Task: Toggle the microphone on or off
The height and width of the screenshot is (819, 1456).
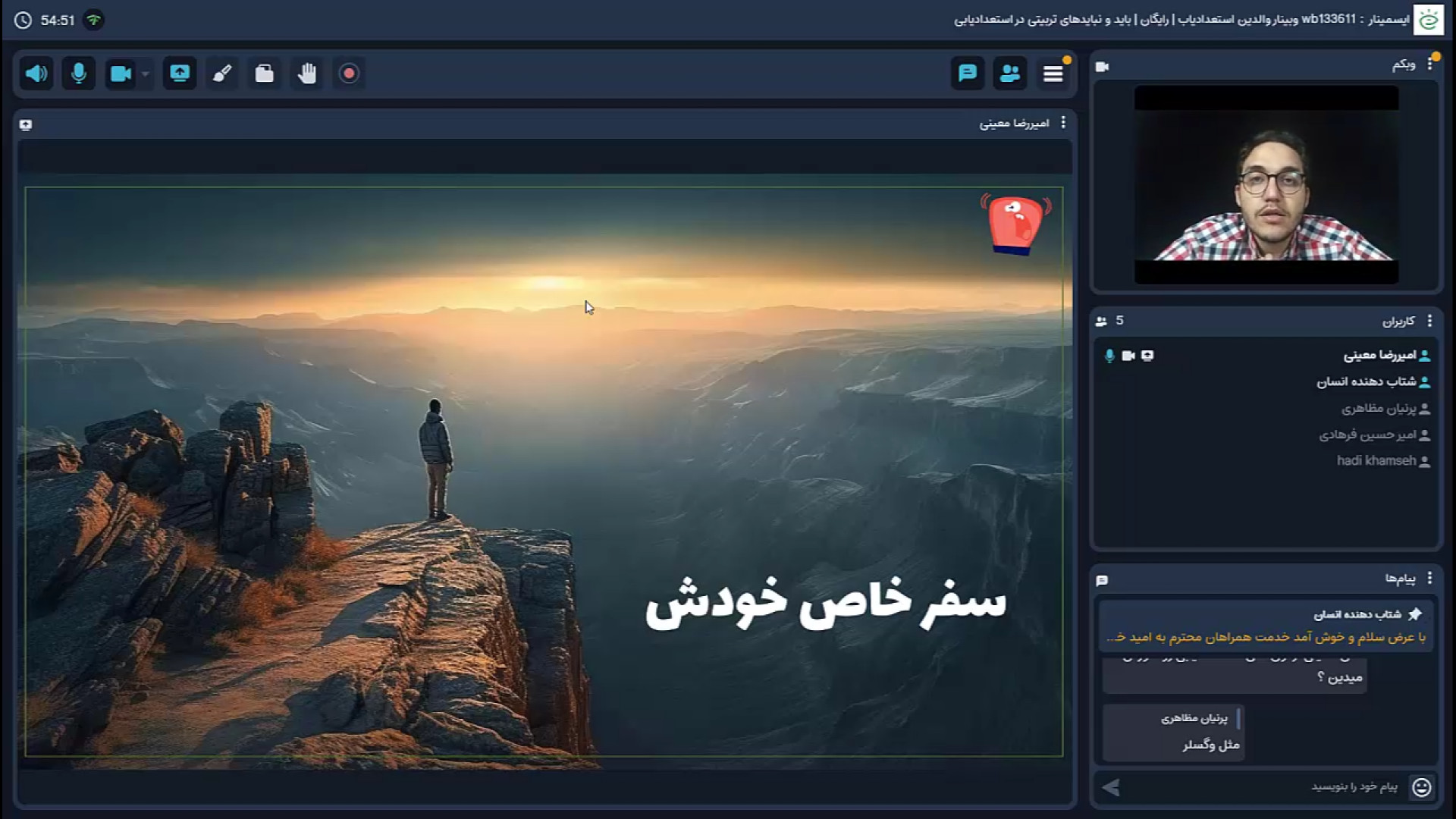Action: (x=78, y=74)
